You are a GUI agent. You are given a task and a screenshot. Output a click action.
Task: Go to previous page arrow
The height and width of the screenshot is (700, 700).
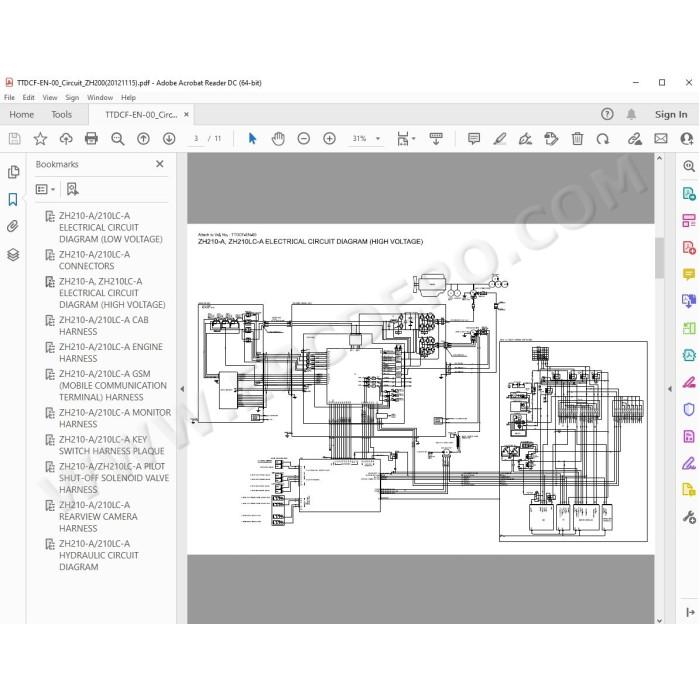click(x=143, y=139)
